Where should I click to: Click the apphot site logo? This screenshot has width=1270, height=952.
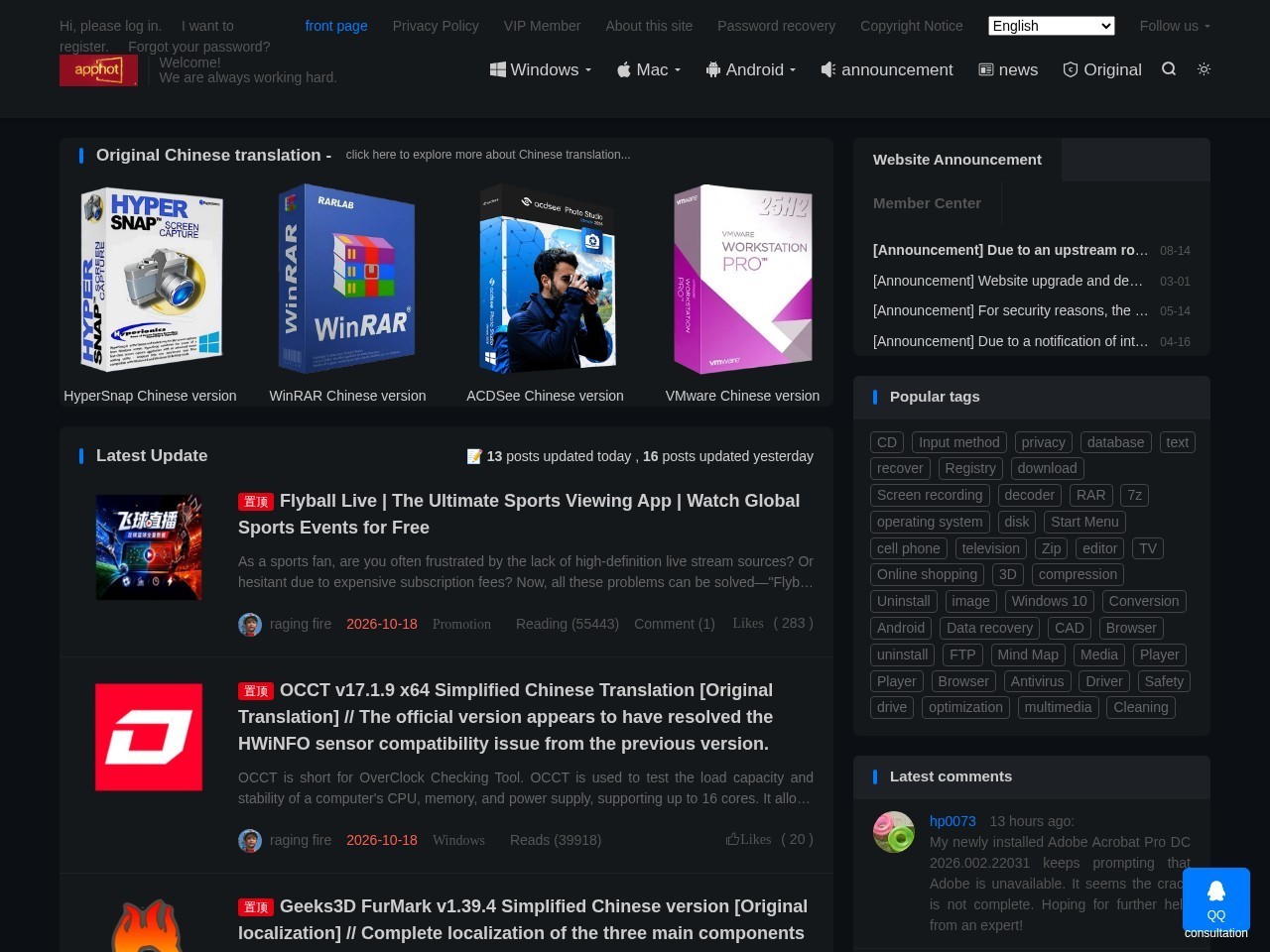coord(98,69)
